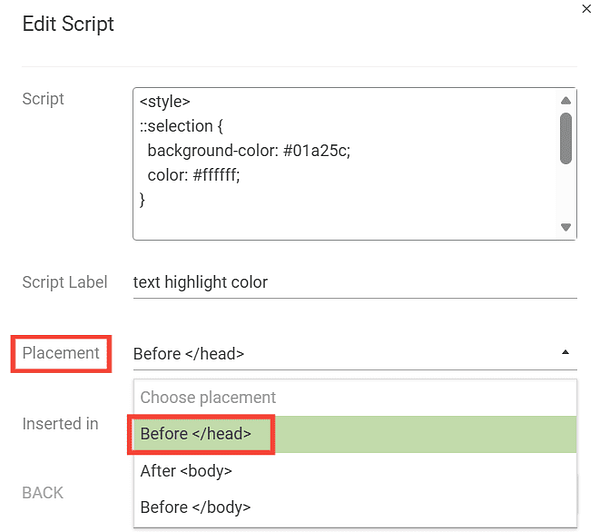Screen dimensions: 600x532
Task: Close the Edit Script dialog
Action: [x=585, y=8]
